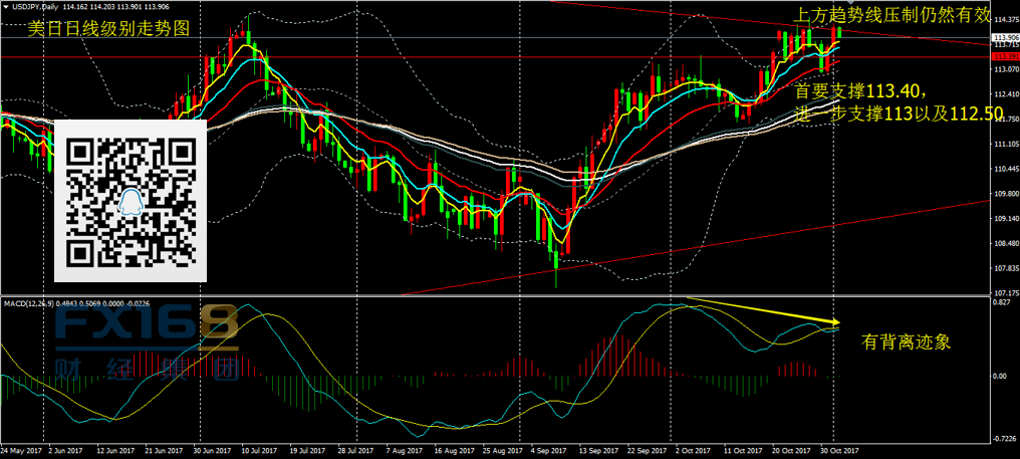Image resolution: width=1020 pixels, height=459 pixels.
Task: Click the 30 Oct 2017 date label
Action: pos(838,452)
